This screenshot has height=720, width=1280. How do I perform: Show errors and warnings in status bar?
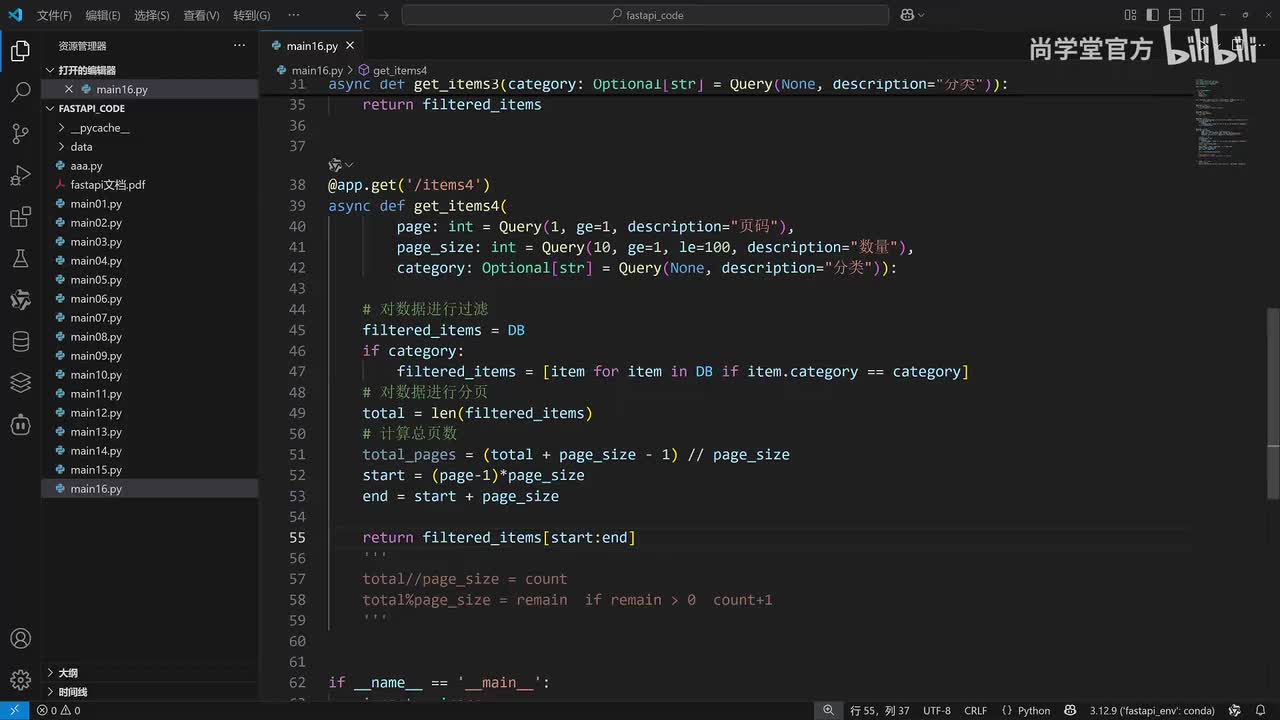tap(58, 710)
